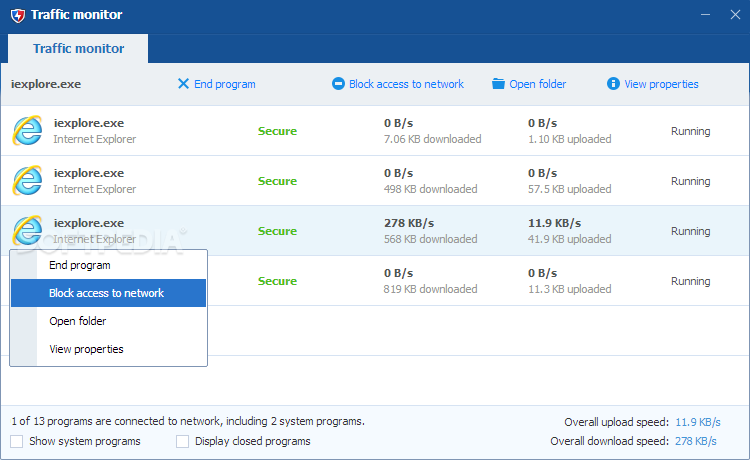
Task: Click the programs connected to network summary text
Action: point(188,421)
